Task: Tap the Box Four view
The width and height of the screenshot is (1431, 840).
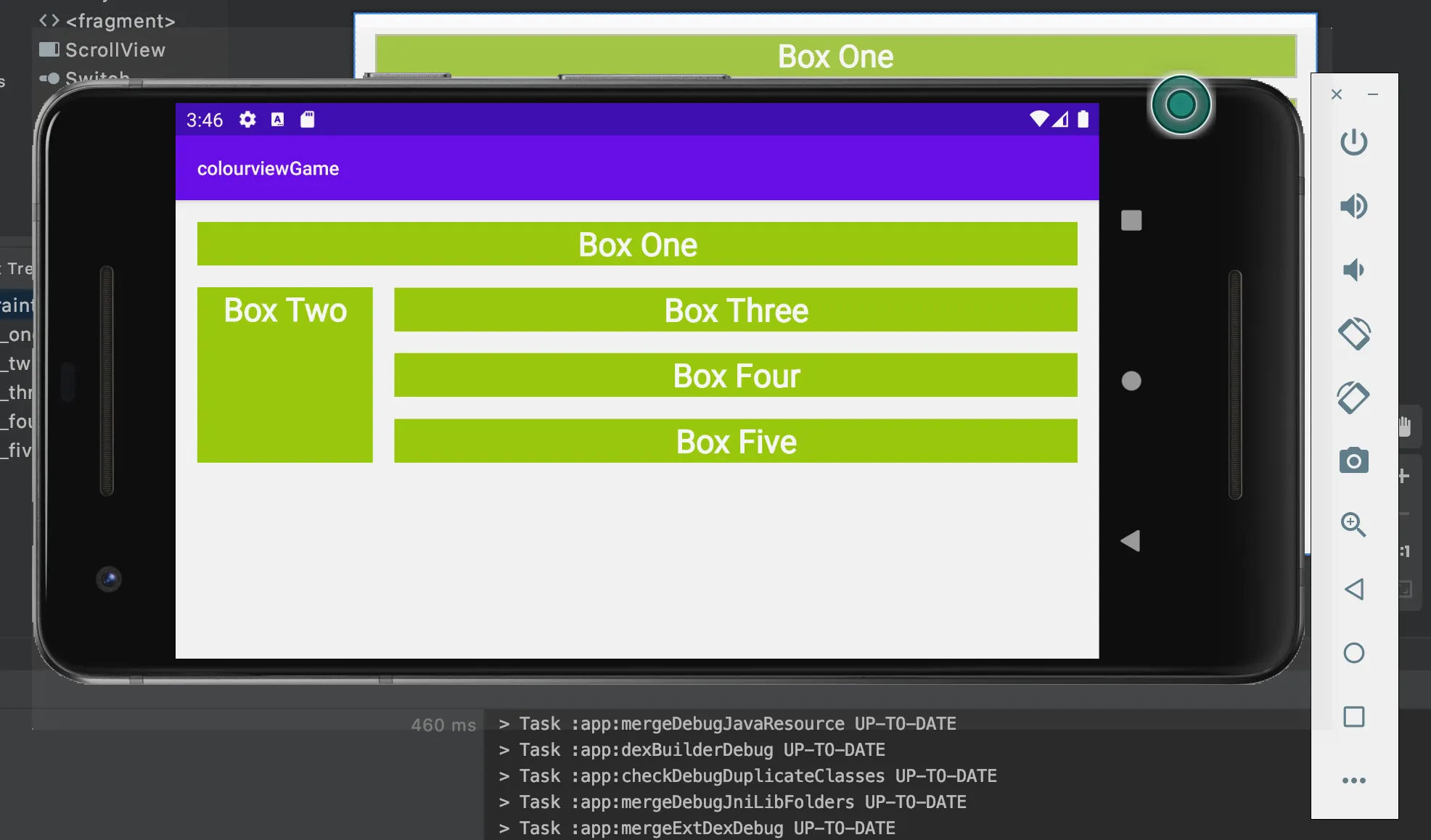Action: (x=735, y=376)
